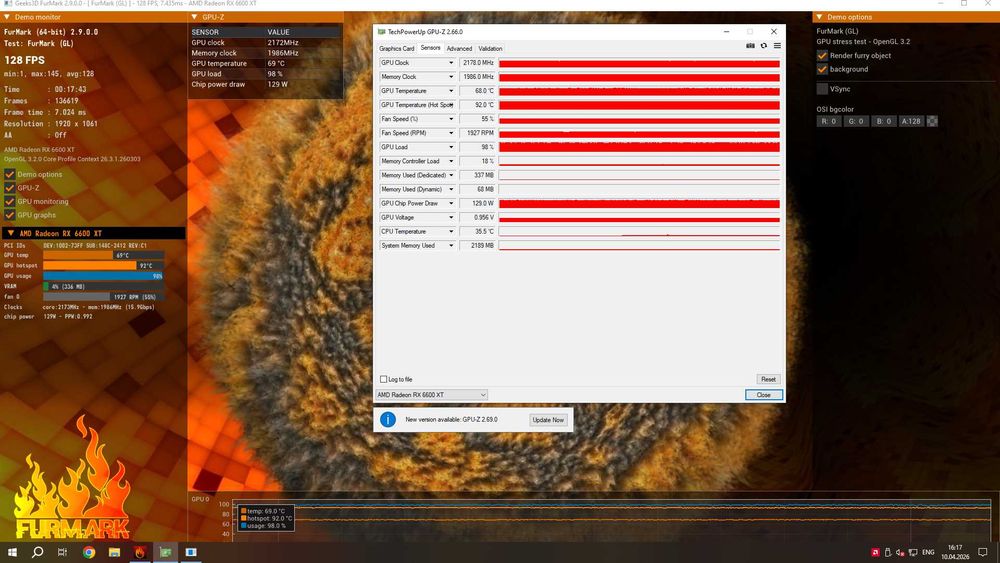Open the GPU-Z hamburger menu icon

point(777,46)
